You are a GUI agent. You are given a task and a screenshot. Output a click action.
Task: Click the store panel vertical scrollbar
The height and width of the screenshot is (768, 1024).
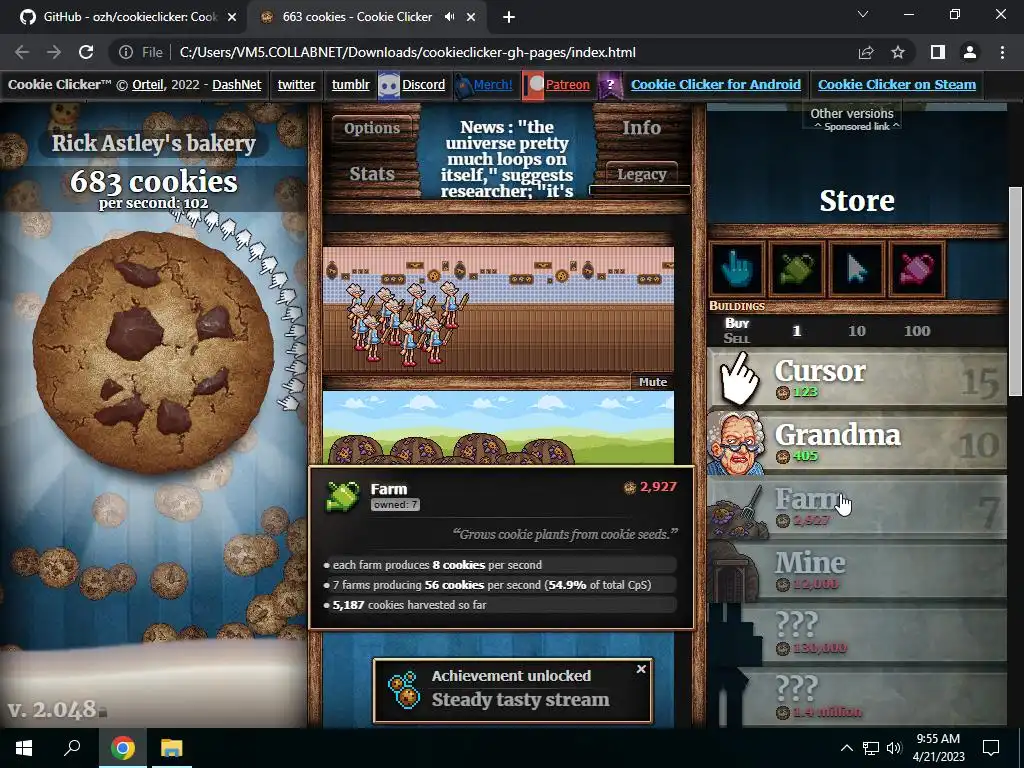(1015, 291)
